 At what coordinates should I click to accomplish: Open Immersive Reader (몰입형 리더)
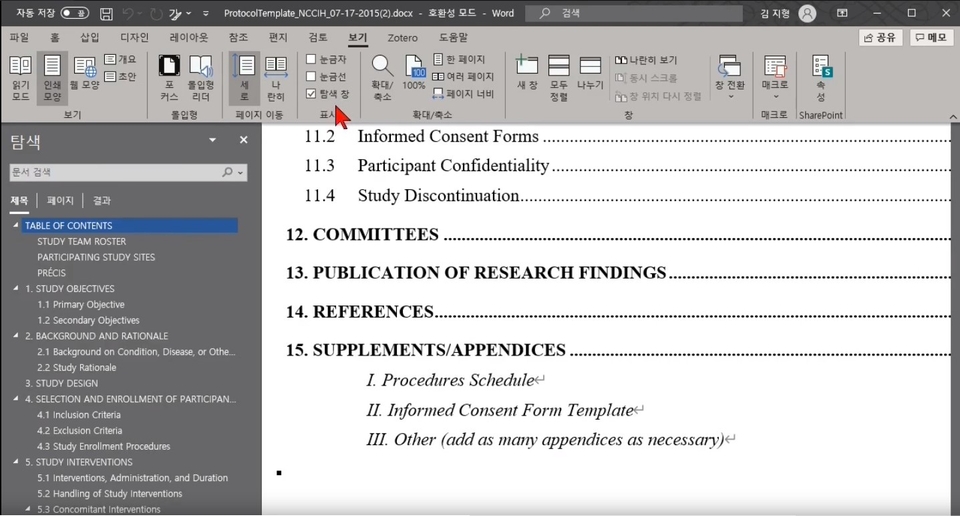(x=201, y=78)
